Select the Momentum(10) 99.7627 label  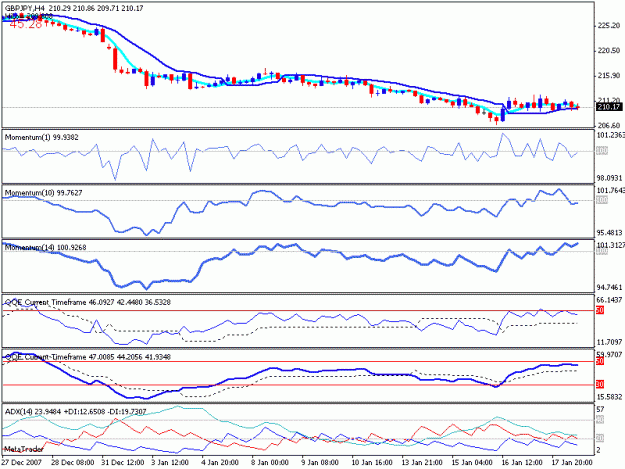click(43, 193)
